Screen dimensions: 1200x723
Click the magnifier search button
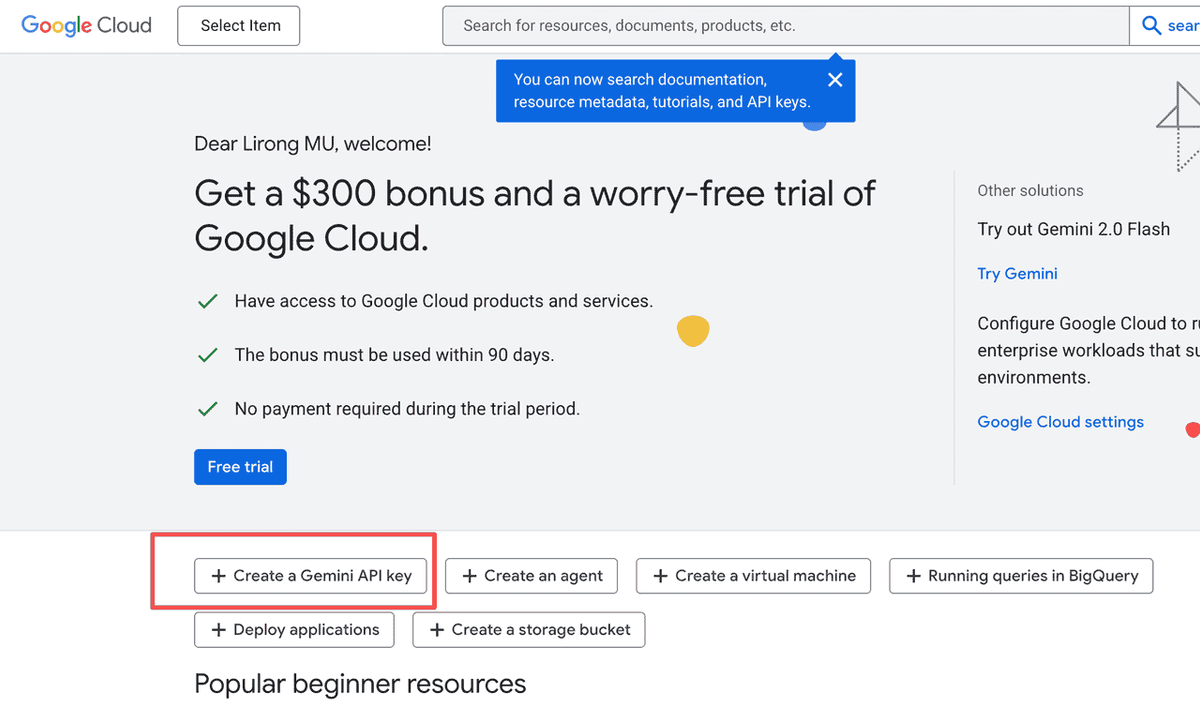point(1165,26)
